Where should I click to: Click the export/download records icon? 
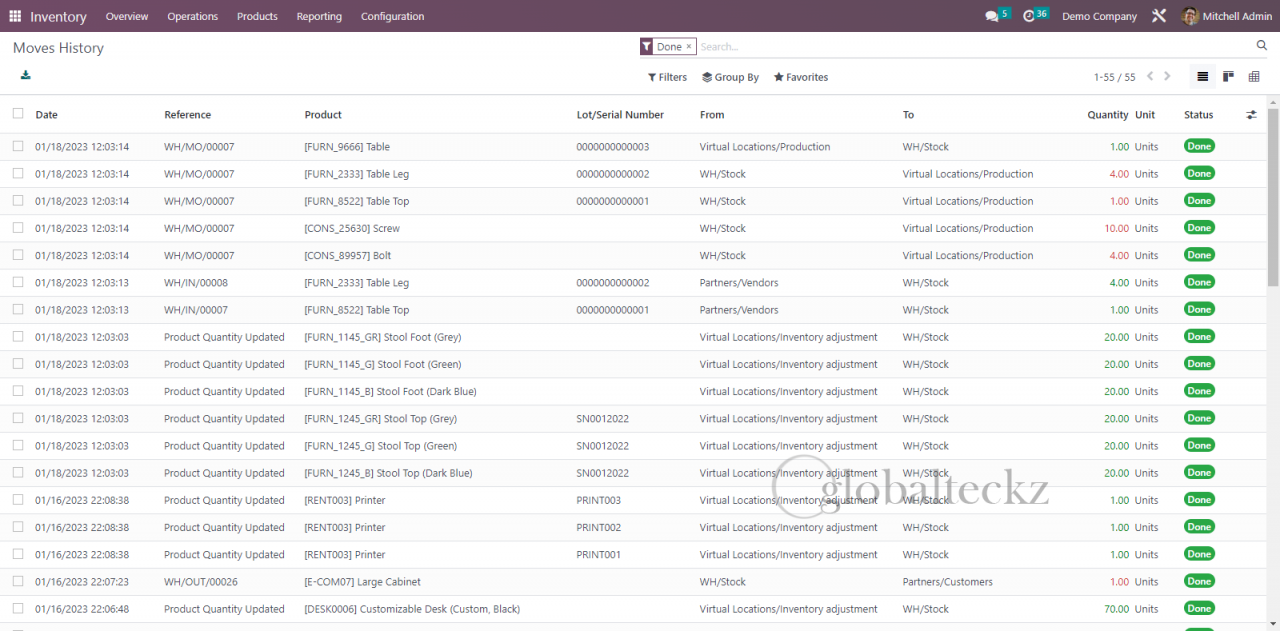pos(25,74)
